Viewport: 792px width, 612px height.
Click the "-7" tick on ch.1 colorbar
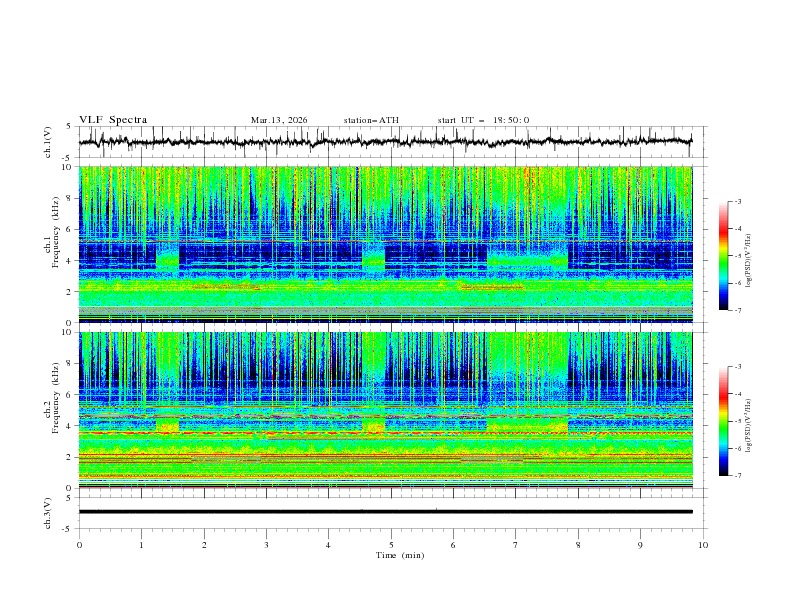(x=737, y=310)
